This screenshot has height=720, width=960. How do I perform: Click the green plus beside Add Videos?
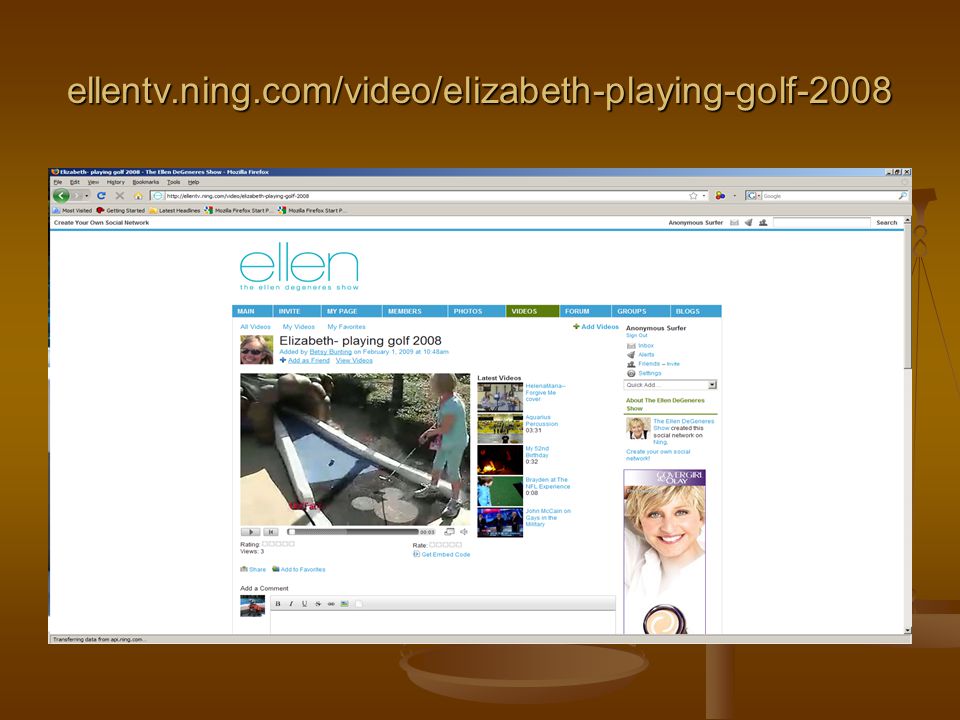point(576,326)
